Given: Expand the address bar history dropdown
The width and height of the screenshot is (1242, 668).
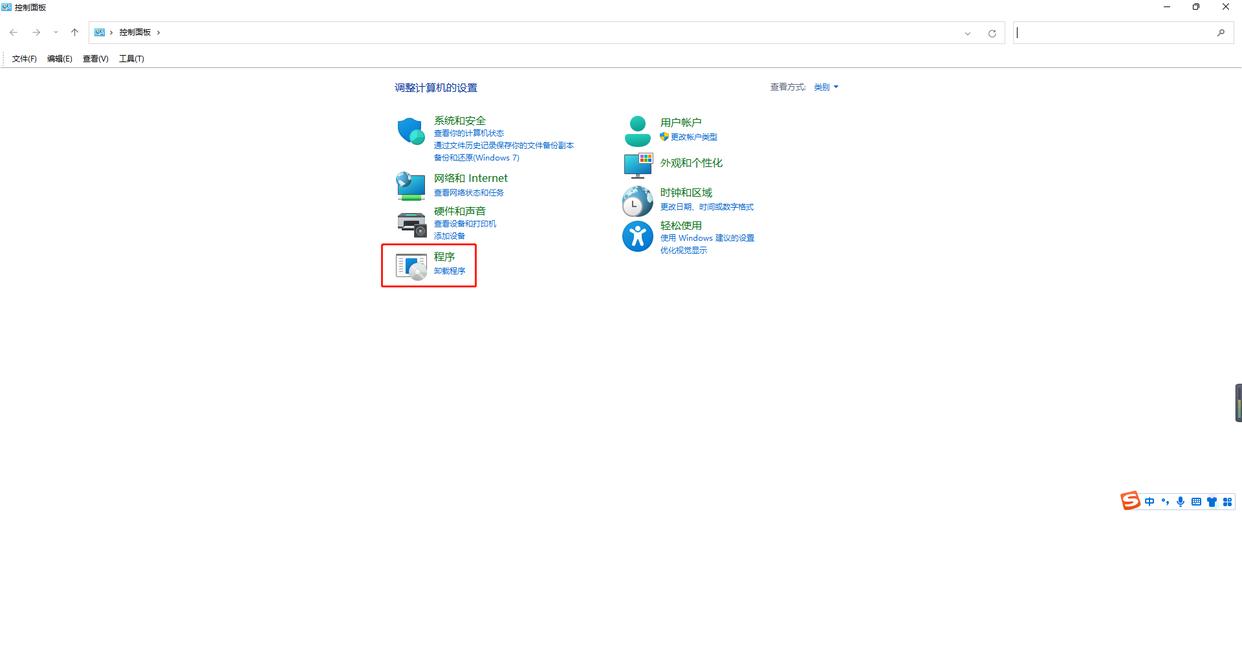Looking at the screenshot, I should point(966,32).
